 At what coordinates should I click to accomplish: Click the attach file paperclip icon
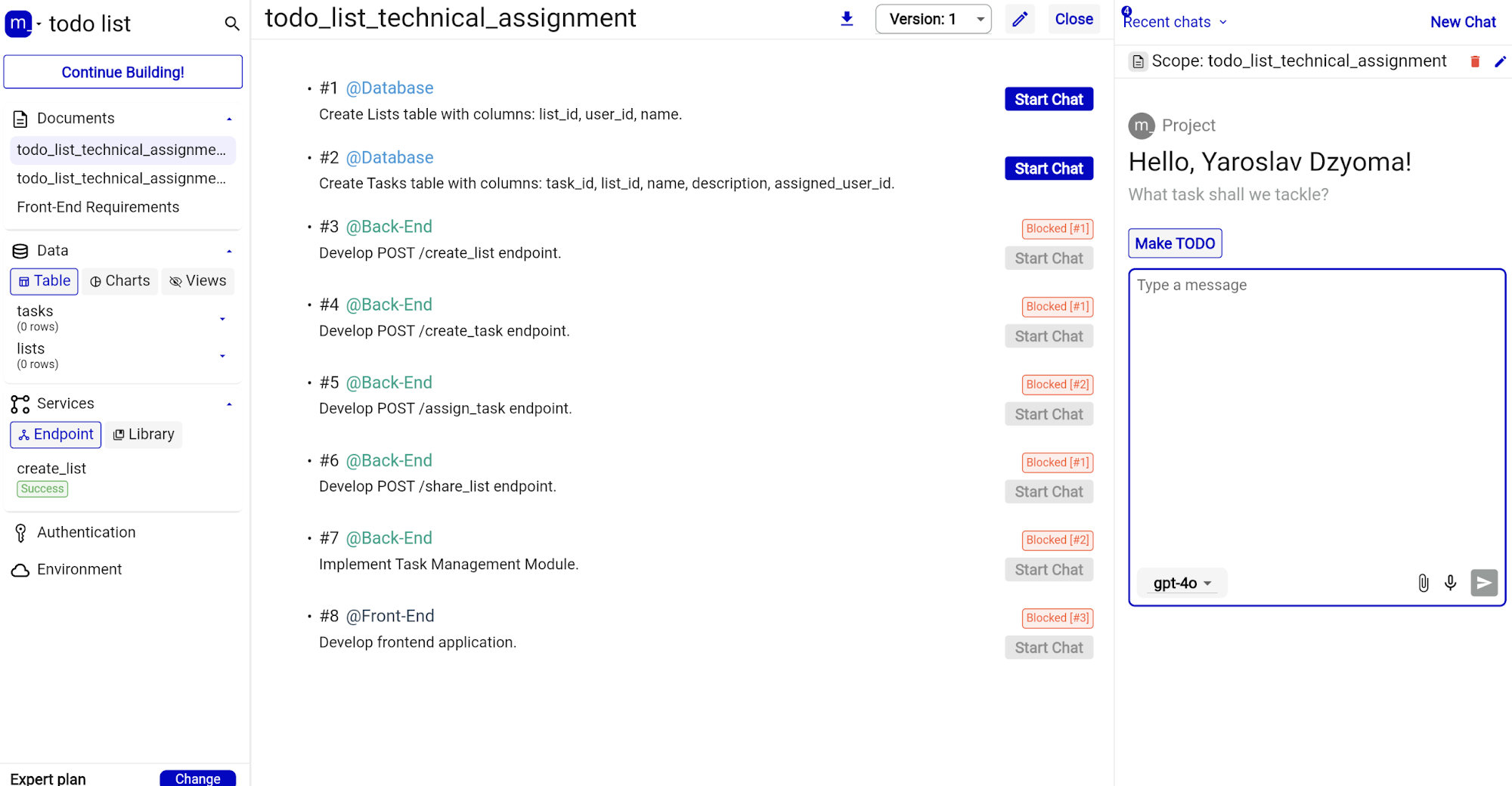(x=1423, y=583)
